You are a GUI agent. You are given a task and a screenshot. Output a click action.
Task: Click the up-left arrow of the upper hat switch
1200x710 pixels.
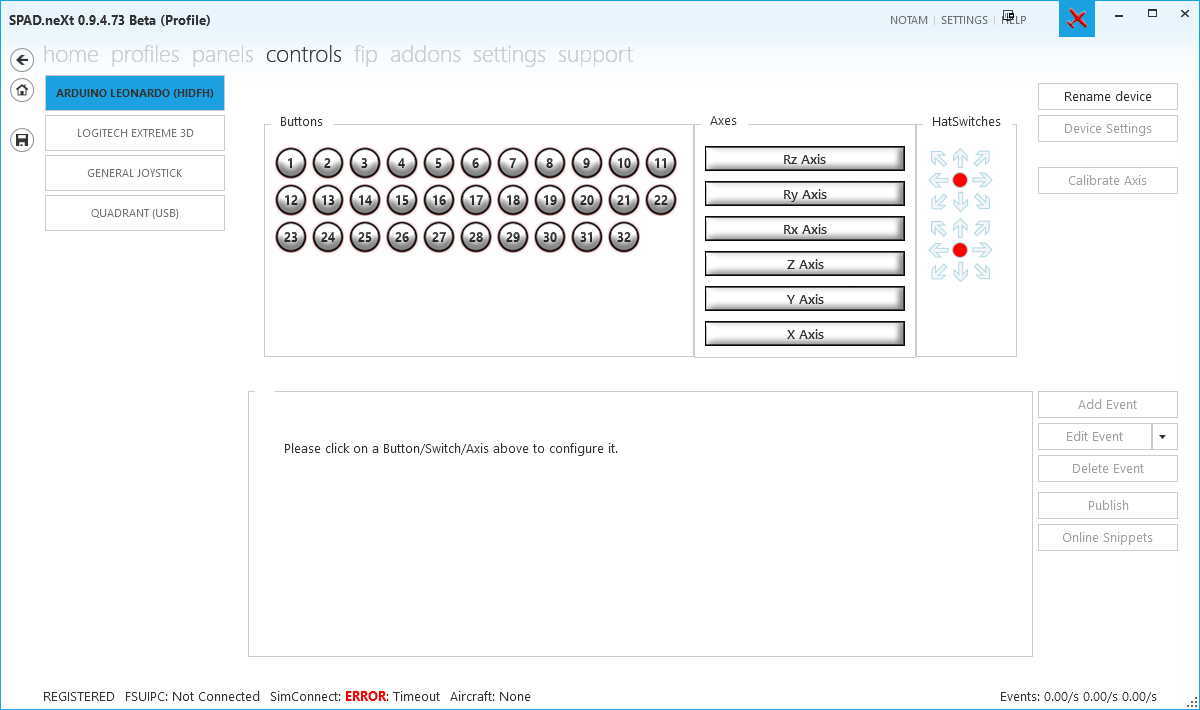[x=938, y=158]
